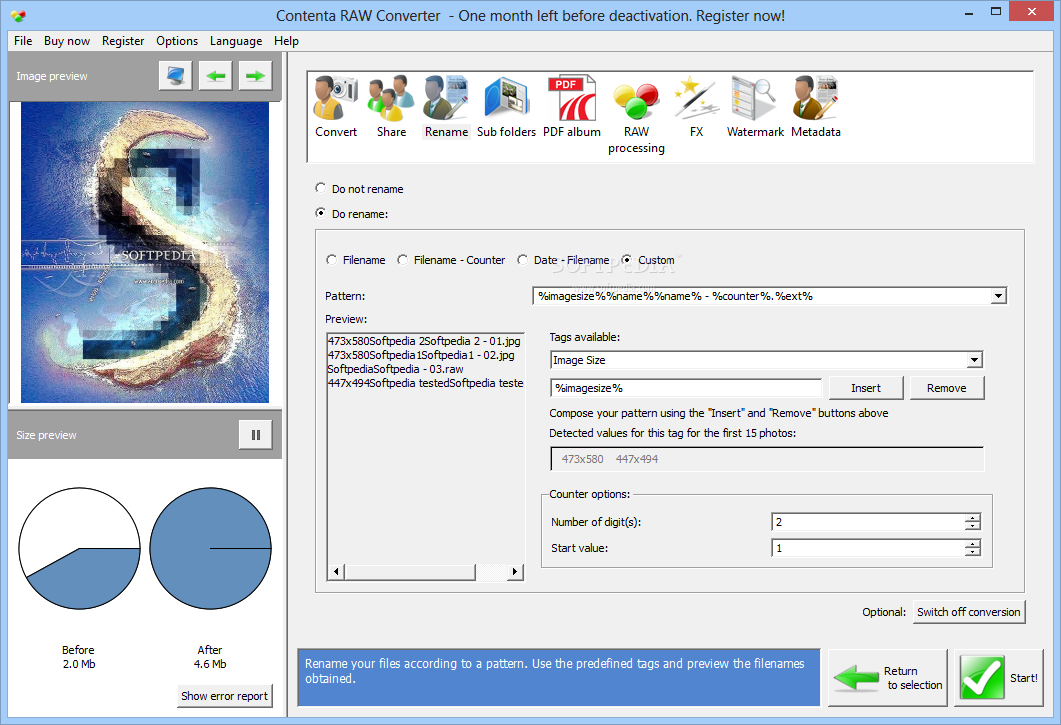Open the Watermark step icon
Viewport: 1061px width, 725px height.
(x=755, y=107)
